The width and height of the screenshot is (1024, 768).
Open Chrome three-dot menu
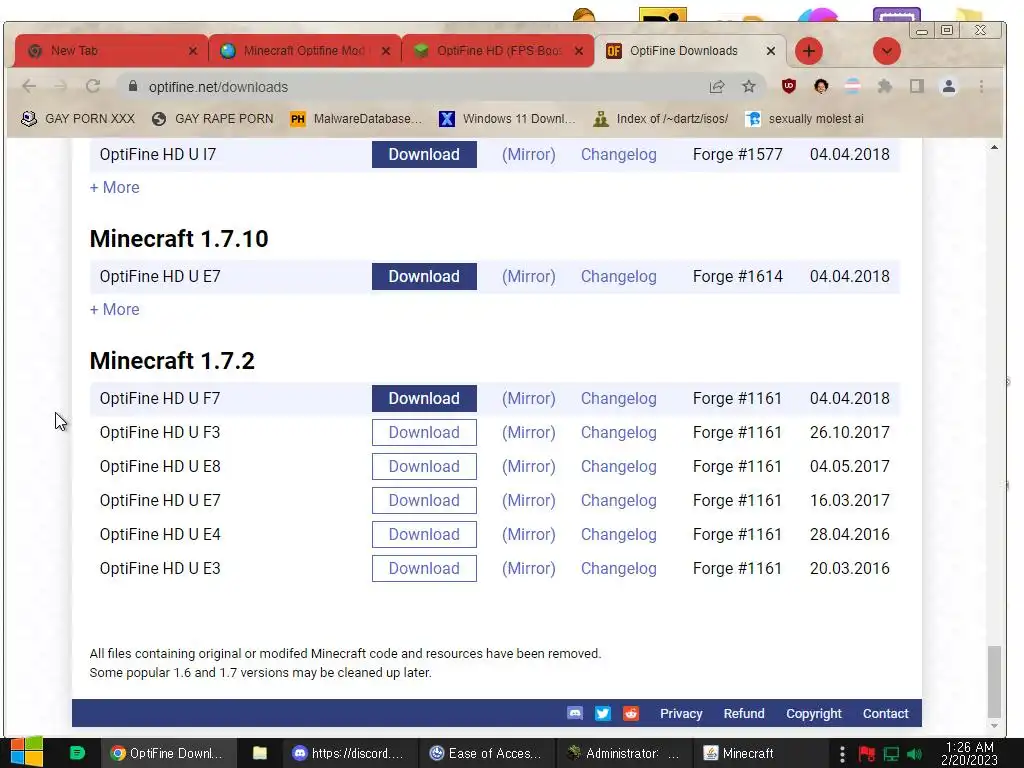(981, 86)
